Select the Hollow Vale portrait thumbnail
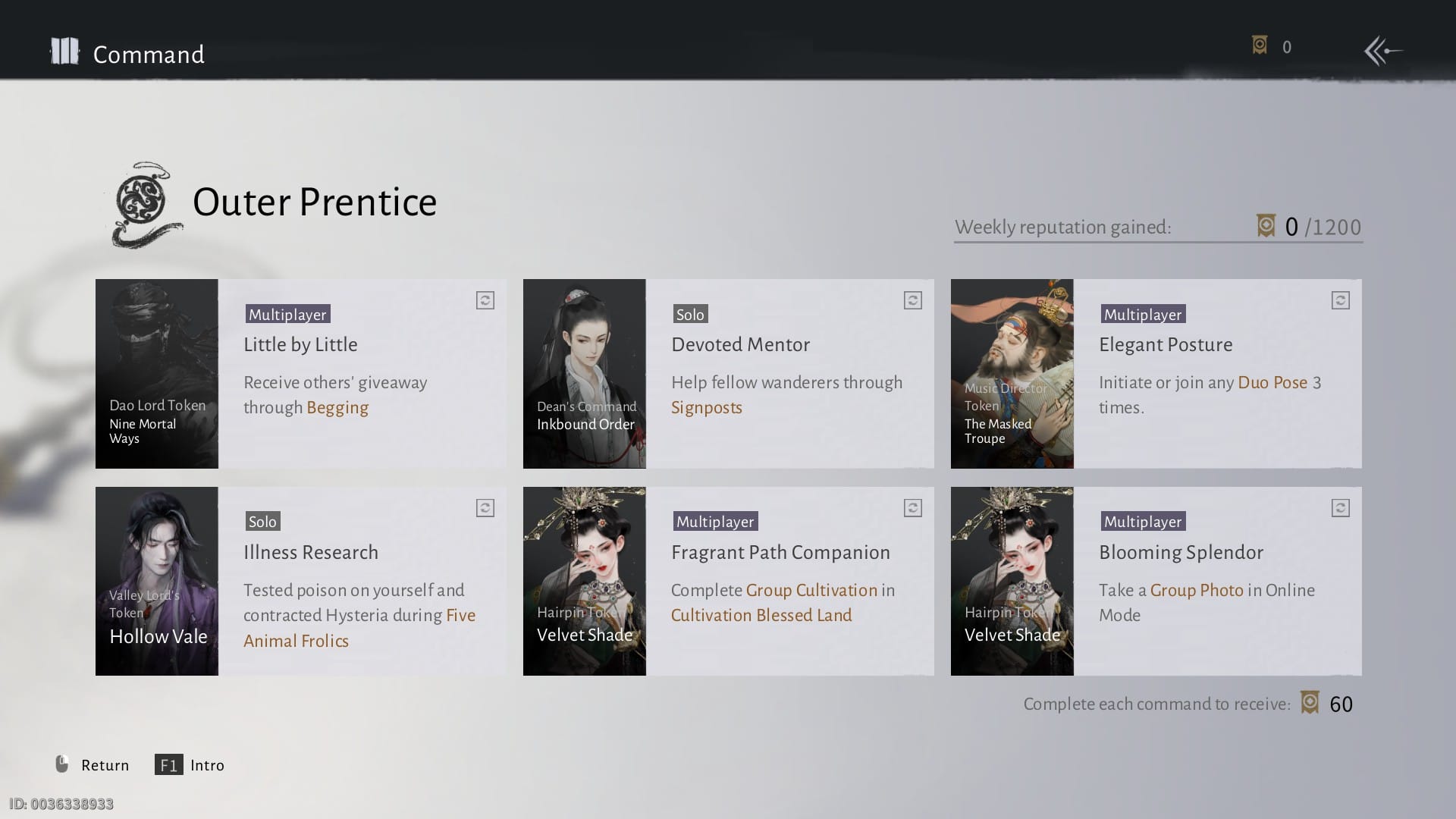Image resolution: width=1456 pixels, height=819 pixels. (x=157, y=581)
